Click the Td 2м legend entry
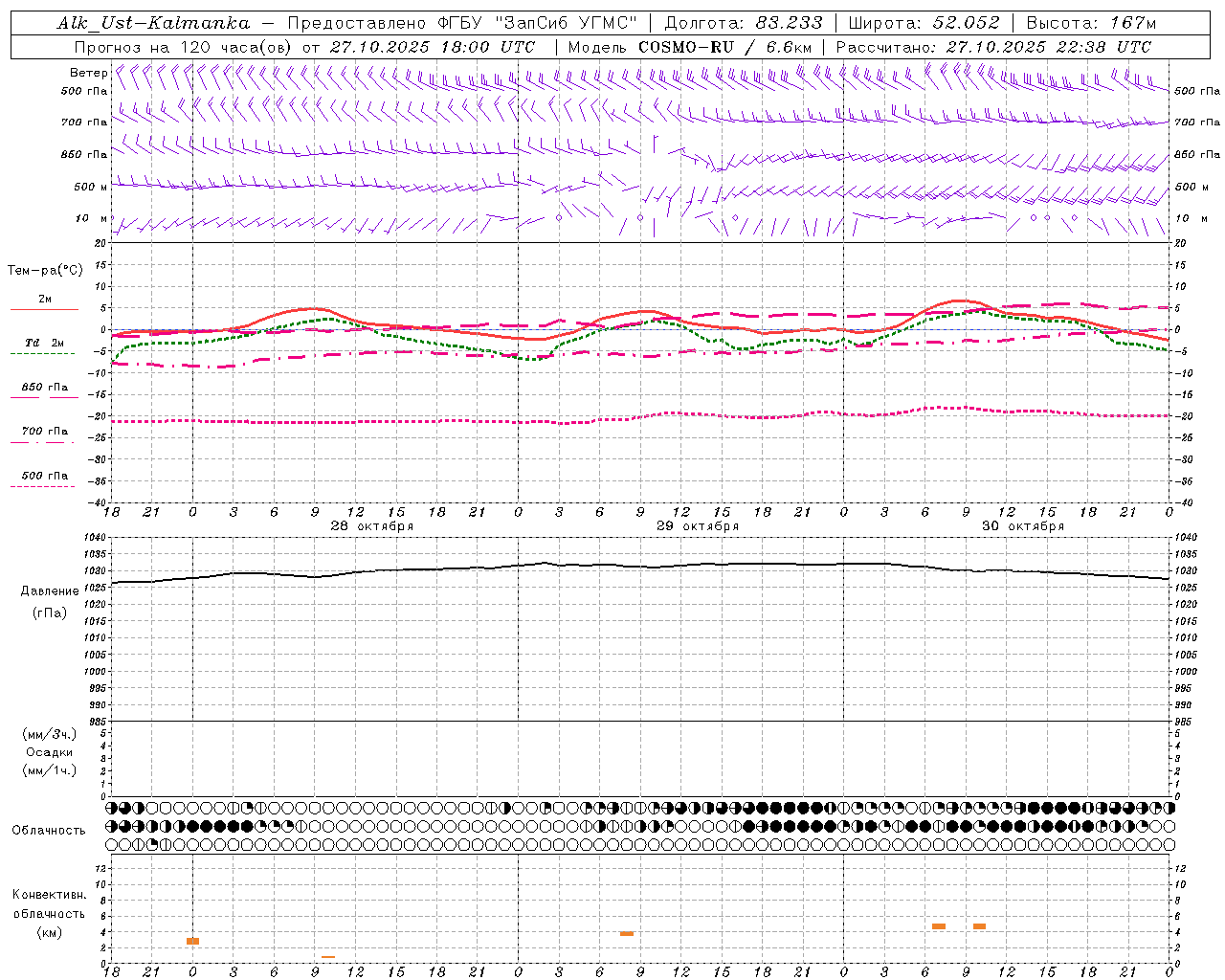The height and width of the screenshot is (980, 1225). coord(45,343)
